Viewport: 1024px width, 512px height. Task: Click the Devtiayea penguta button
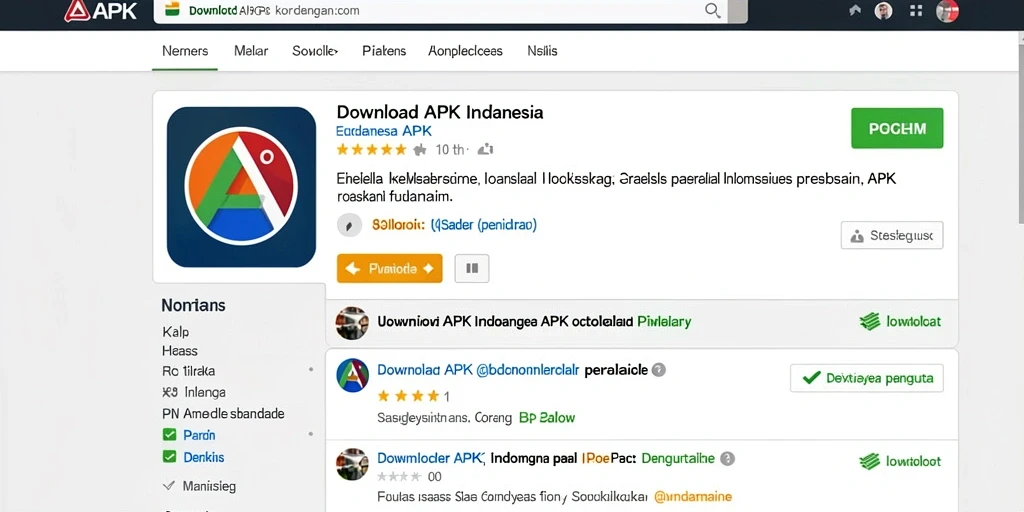click(x=867, y=378)
